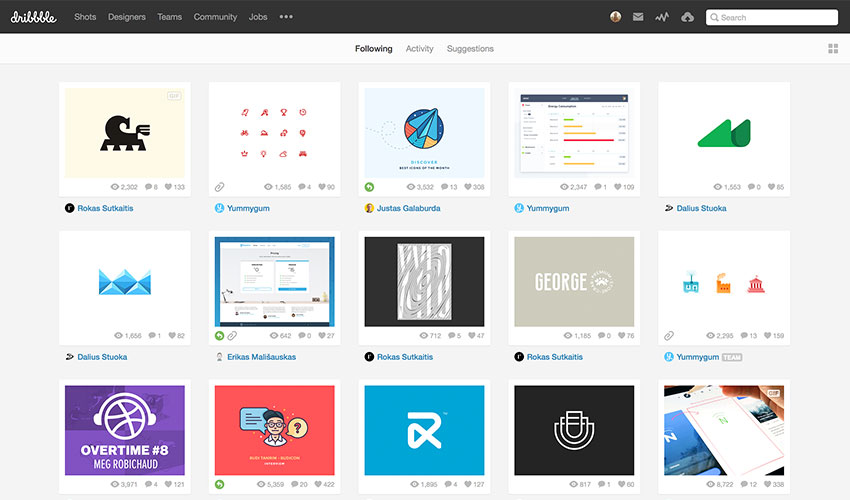850x500 pixels.
Task: Open the Designers menu
Action: tap(127, 17)
